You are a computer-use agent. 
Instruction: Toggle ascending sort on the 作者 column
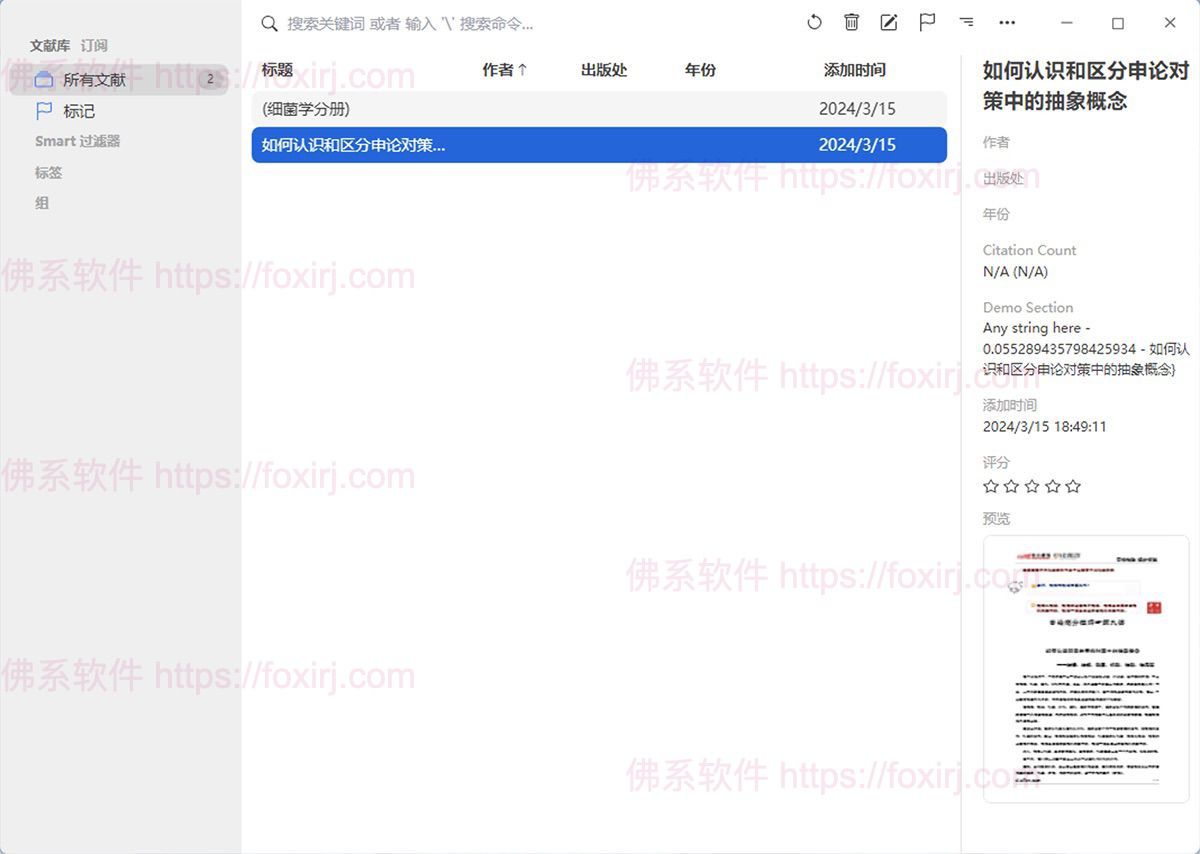click(504, 70)
